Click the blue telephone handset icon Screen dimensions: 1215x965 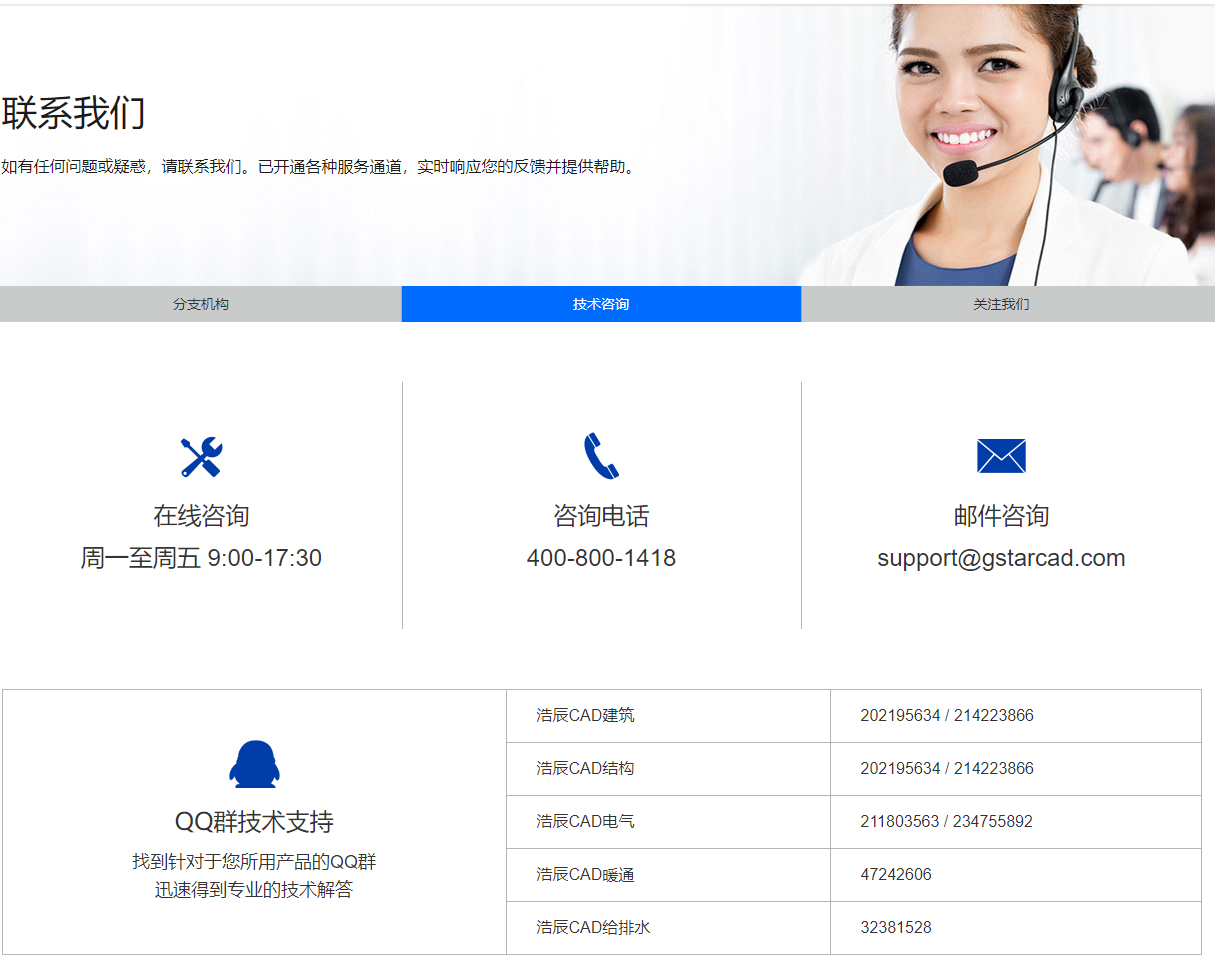[601, 456]
